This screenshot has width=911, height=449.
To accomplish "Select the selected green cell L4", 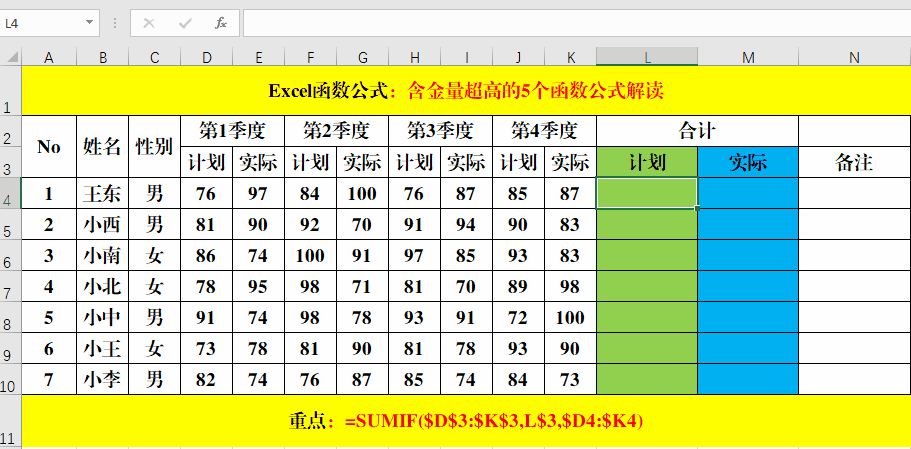I will click(647, 193).
